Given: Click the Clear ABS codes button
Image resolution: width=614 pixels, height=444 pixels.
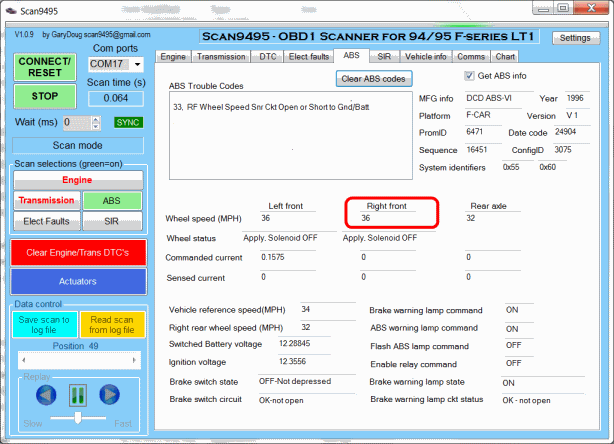Looking at the screenshot, I should [371, 78].
